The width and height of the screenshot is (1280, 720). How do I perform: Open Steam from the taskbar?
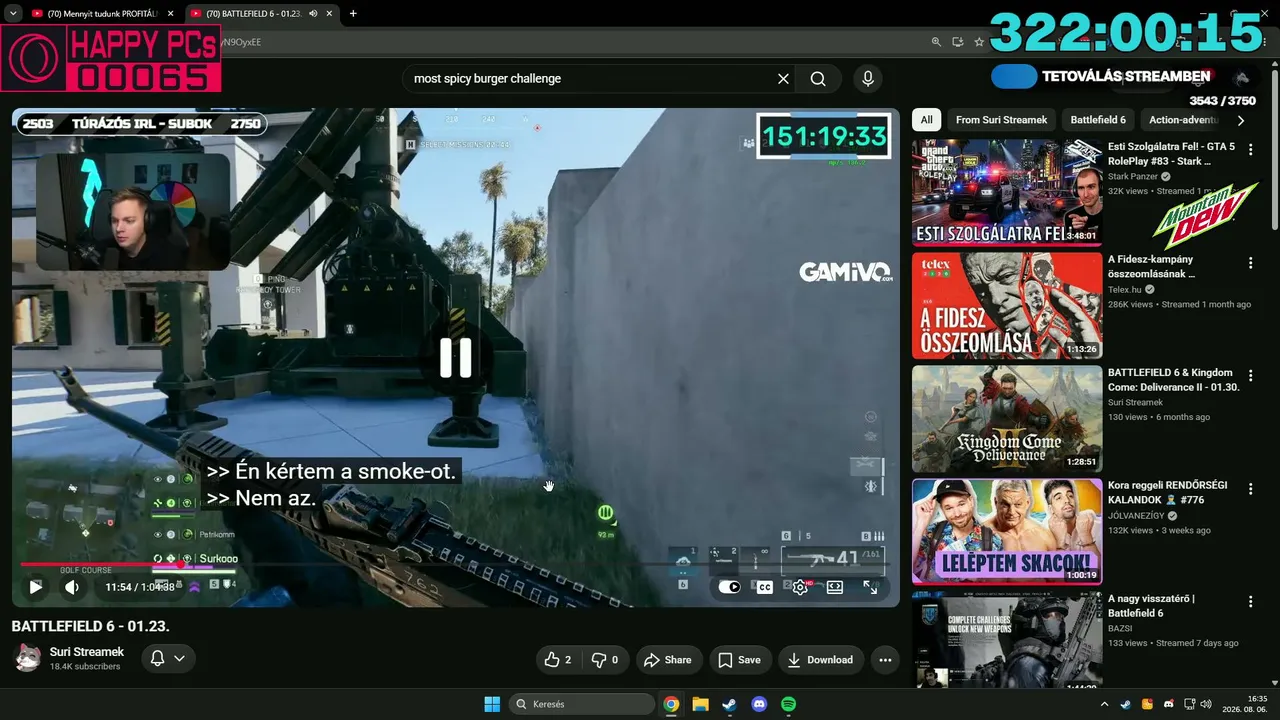[729, 704]
